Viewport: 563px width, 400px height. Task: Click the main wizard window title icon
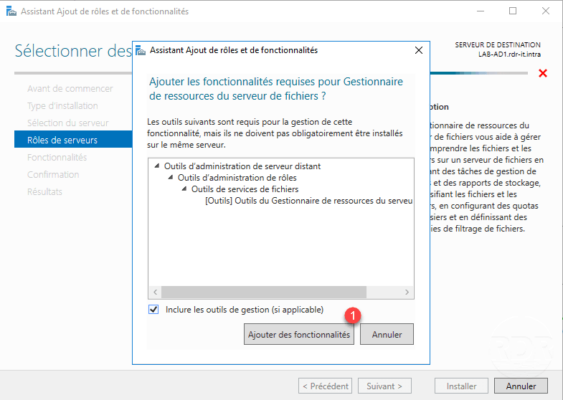pos(11,11)
